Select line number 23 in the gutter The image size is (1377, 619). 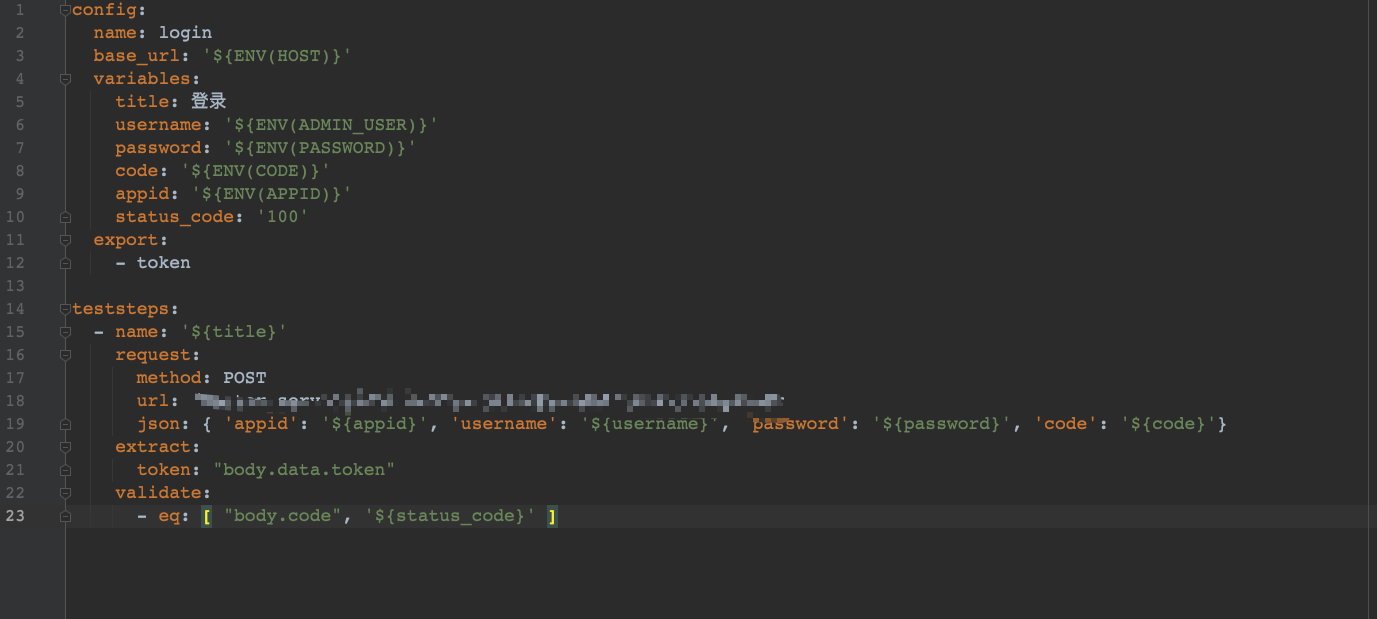tap(16, 515)
